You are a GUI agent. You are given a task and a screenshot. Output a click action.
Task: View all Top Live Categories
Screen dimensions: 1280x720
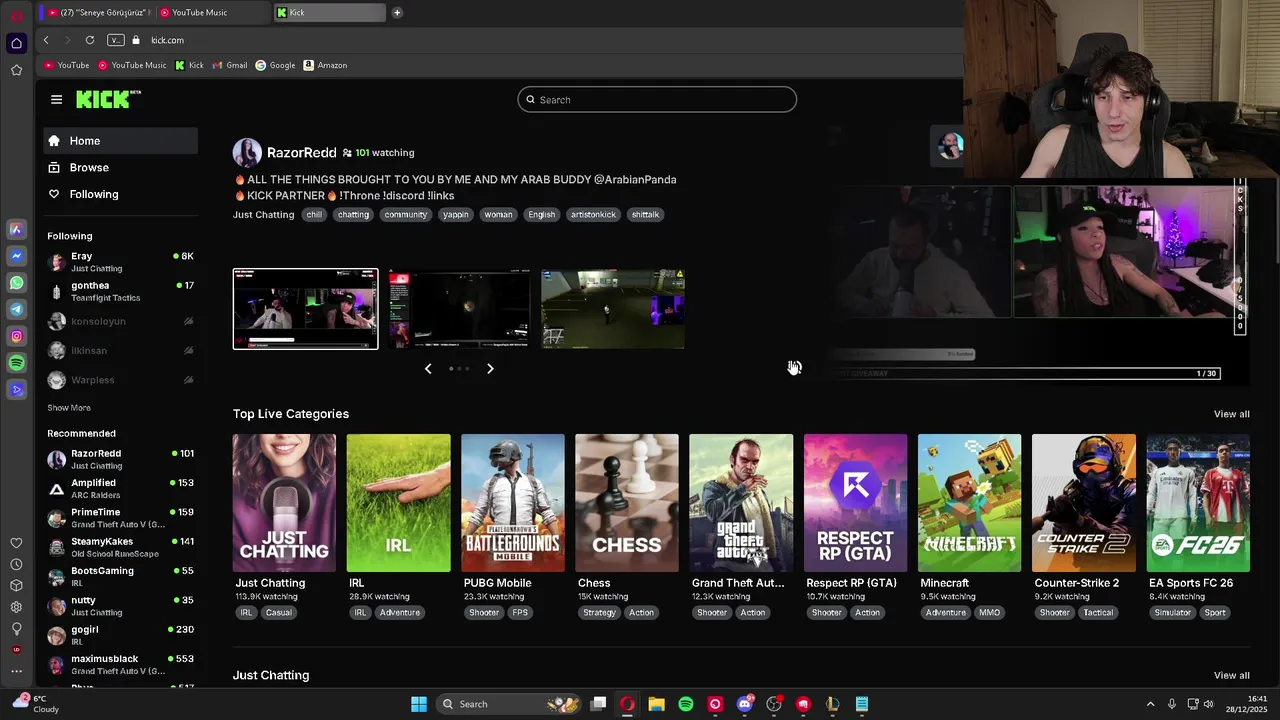(x=1231, y=414)
